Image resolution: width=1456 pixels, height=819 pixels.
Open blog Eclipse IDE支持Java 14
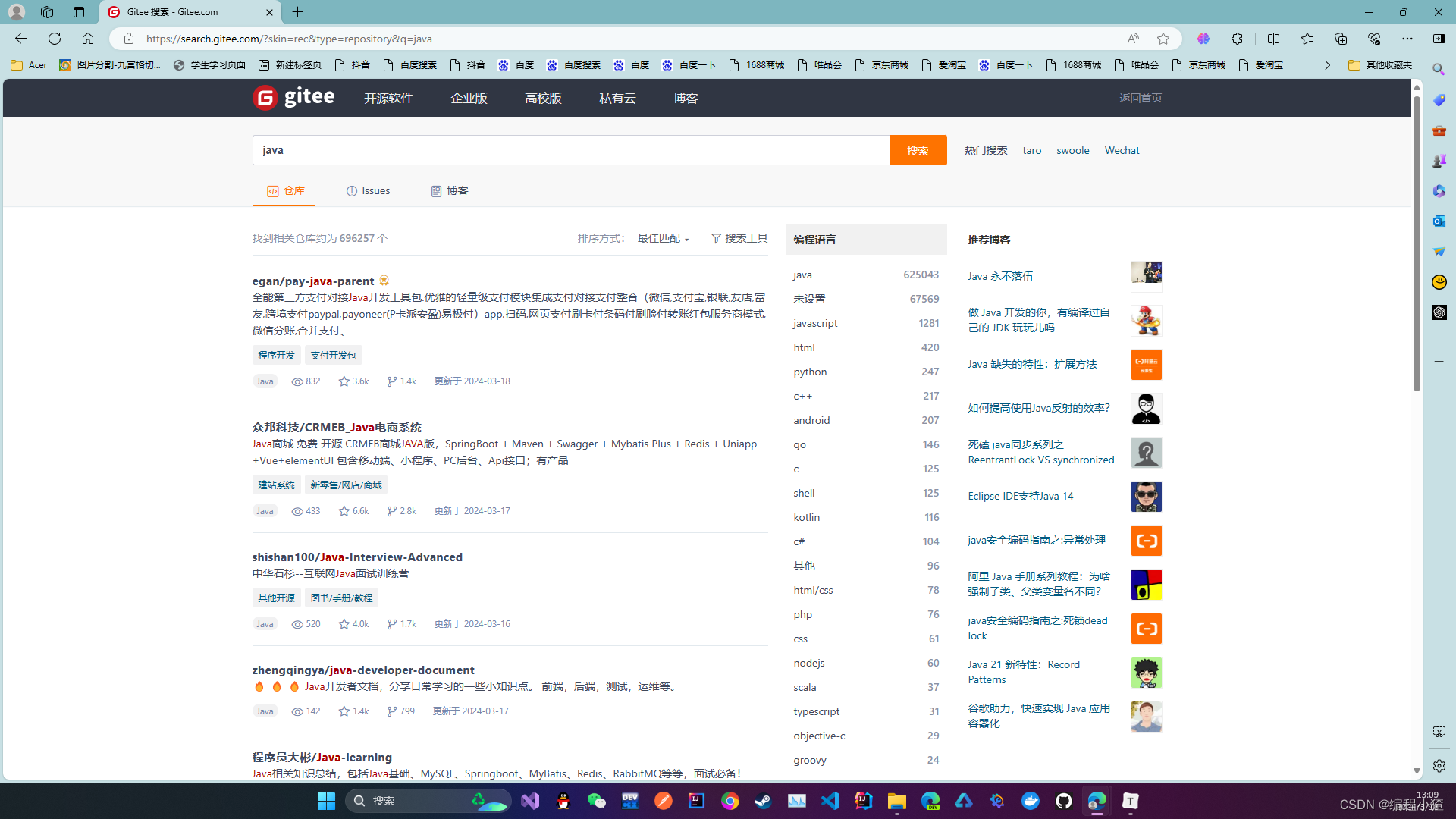(1020, 496)
